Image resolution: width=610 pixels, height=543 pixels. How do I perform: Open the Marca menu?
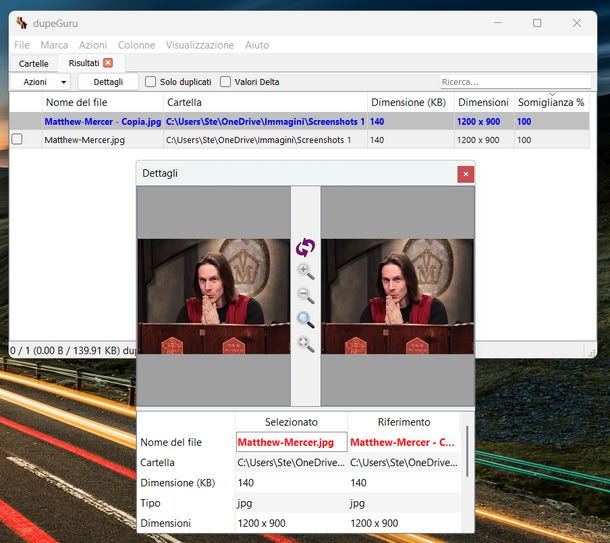[54, 45]
